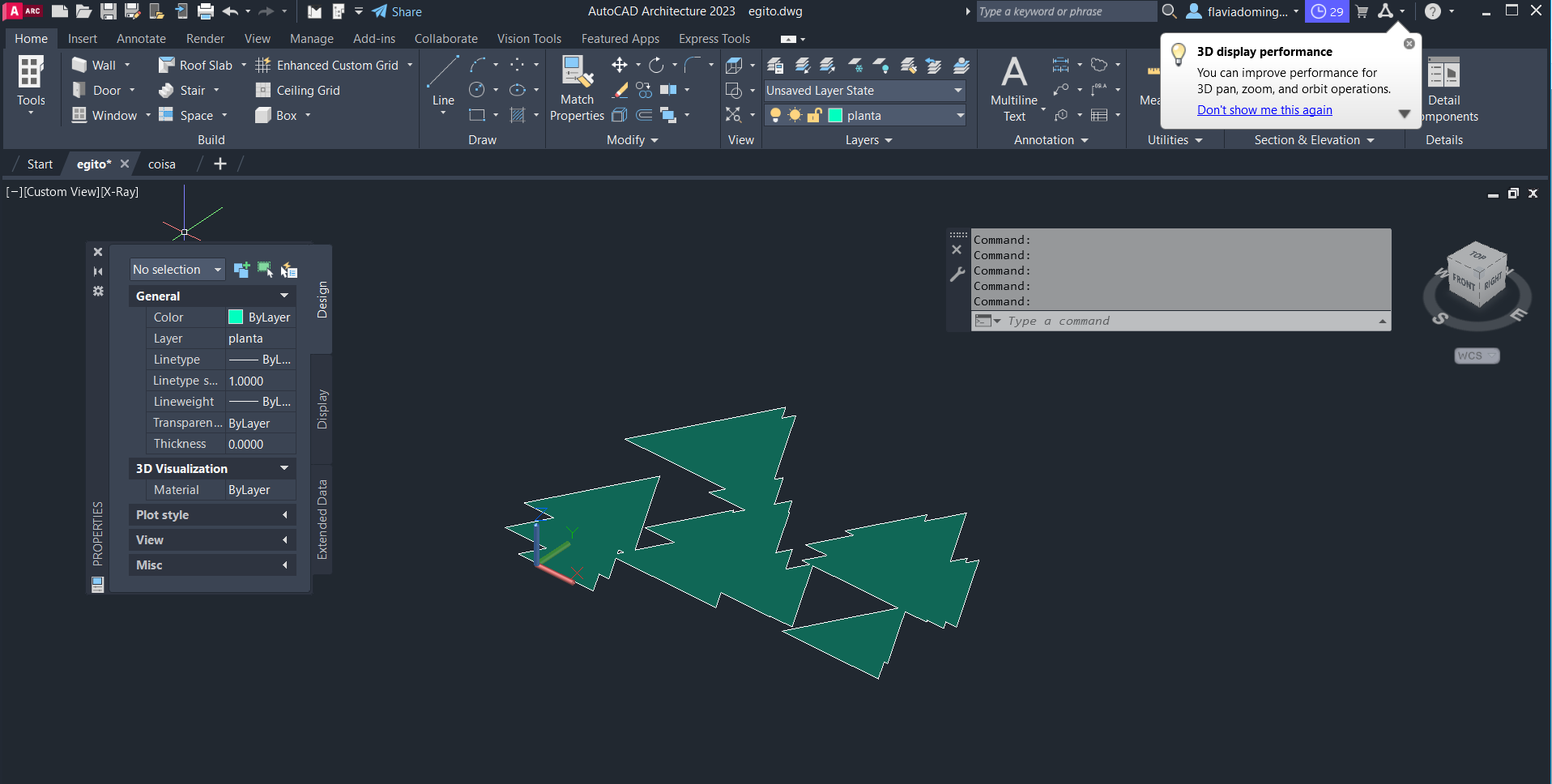Open the Multiline Text annotation tool
The image size is (1552, 784).
(1013, 87)
